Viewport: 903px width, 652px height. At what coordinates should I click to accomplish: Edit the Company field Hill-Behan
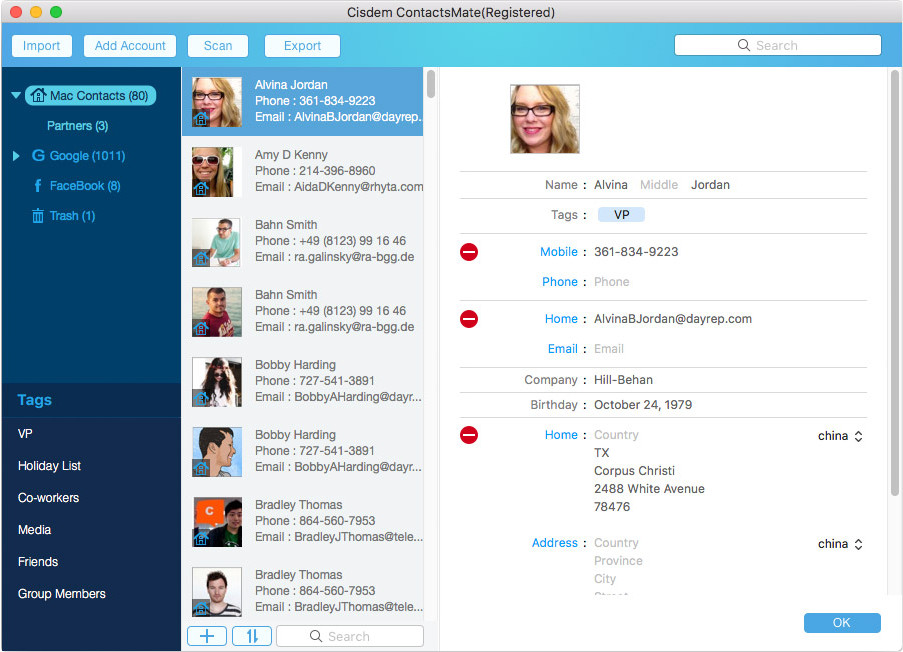(623, 380)
